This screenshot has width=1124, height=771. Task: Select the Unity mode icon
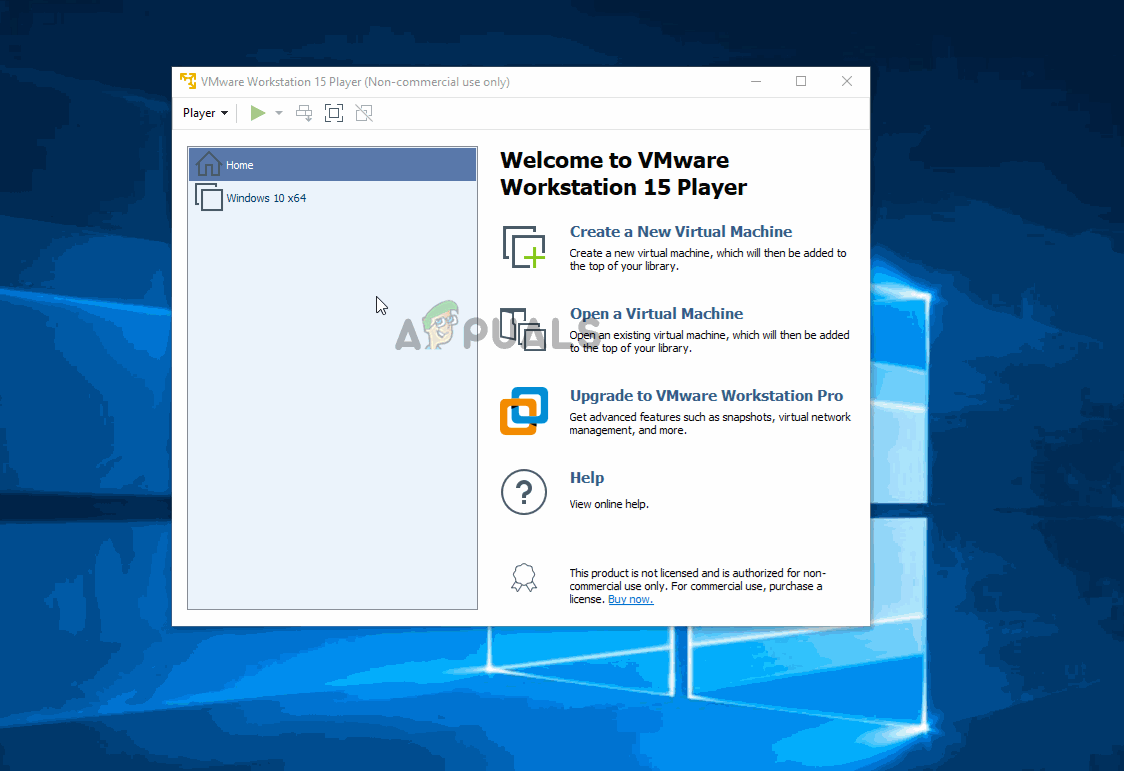coord(364,113)
